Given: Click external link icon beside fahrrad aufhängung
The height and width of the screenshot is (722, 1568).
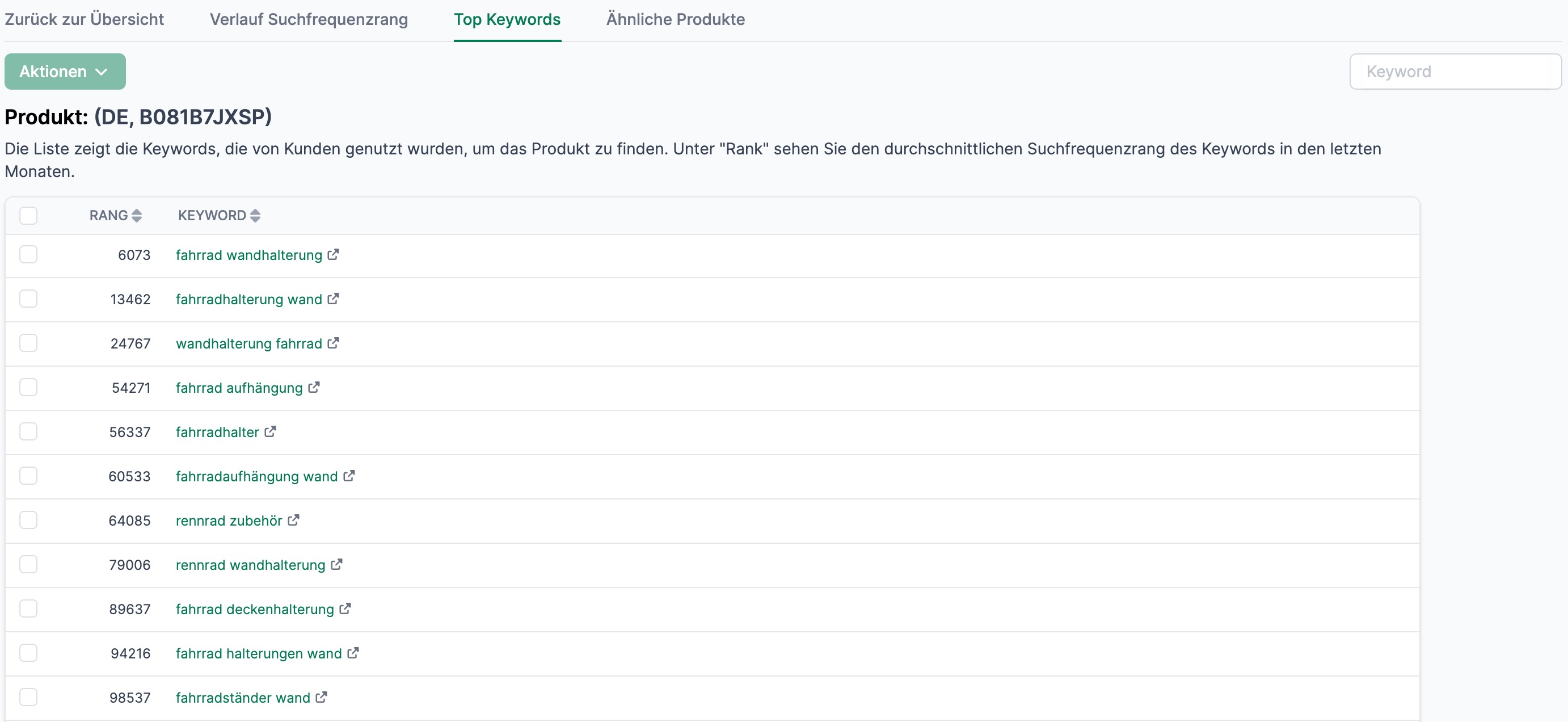Looking at the screenshot, I should (314, 388).
